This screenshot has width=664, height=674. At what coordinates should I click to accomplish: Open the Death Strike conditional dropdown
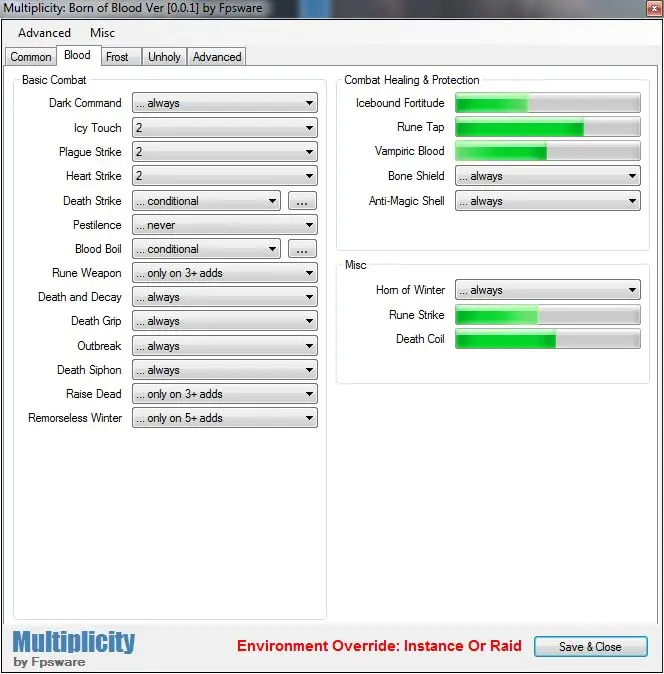click(206, 201)
